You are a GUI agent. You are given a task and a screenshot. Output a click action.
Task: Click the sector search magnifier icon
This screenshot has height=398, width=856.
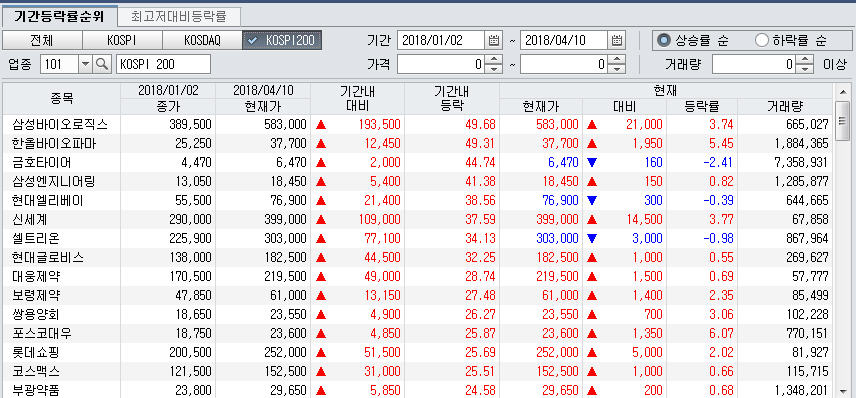coord(102,64)
